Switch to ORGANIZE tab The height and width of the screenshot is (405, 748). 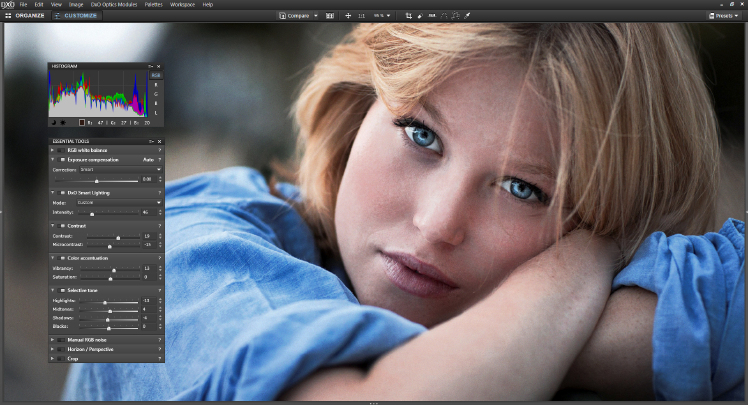25,16
